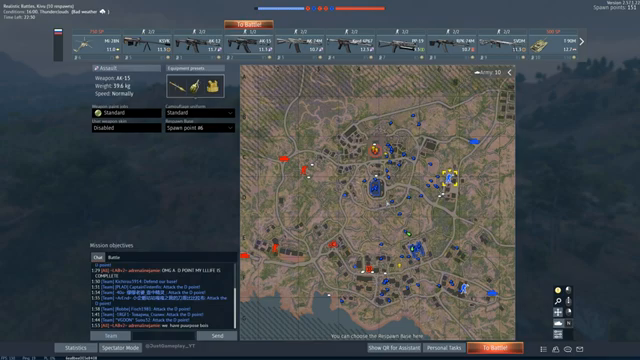Screen dimensions: 640x360
Task: Switch to the Chat tab
Action: click(98, 258)
